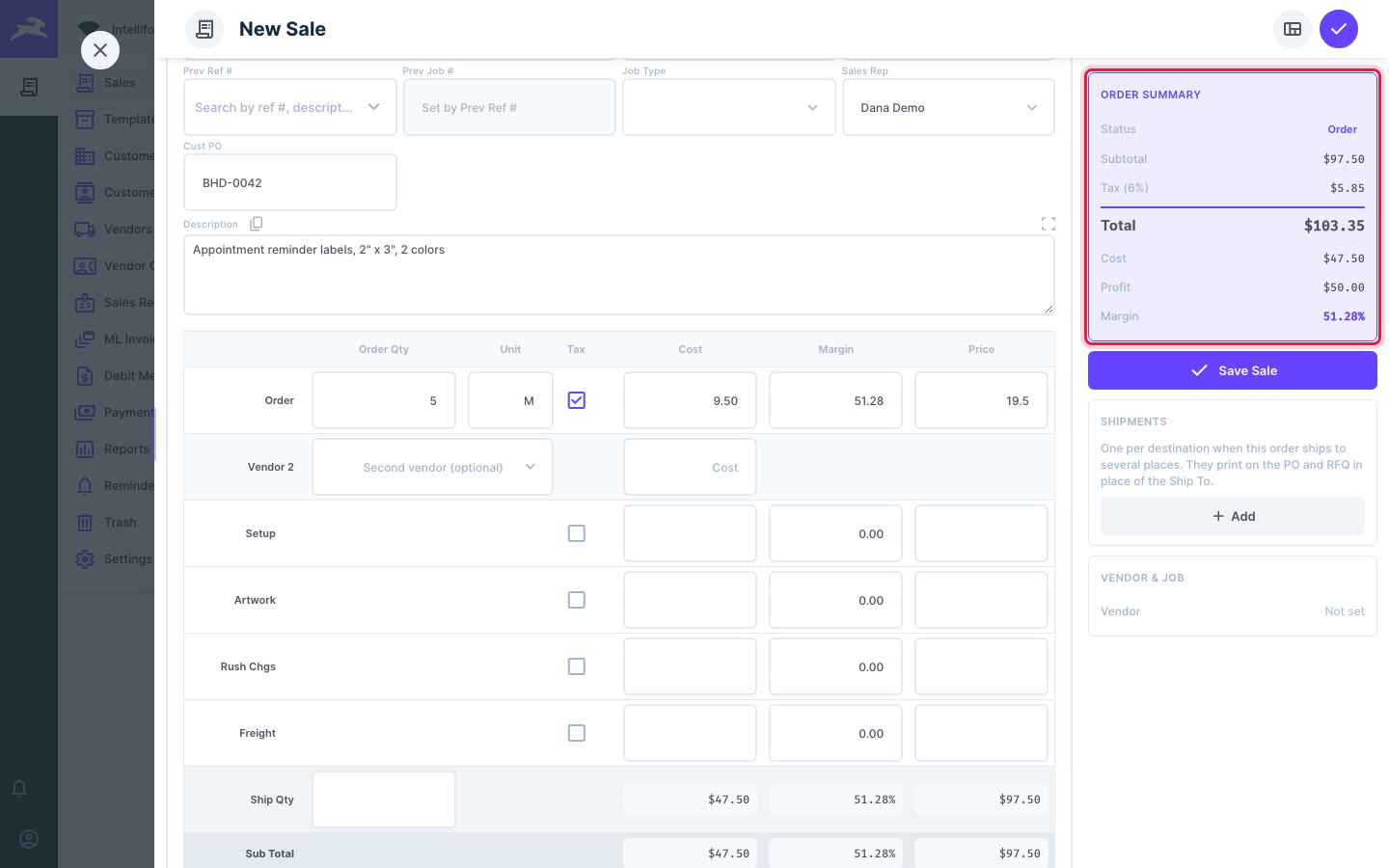1389x868 pixels.
Task: Click into the Description text area
Action: 619,275
